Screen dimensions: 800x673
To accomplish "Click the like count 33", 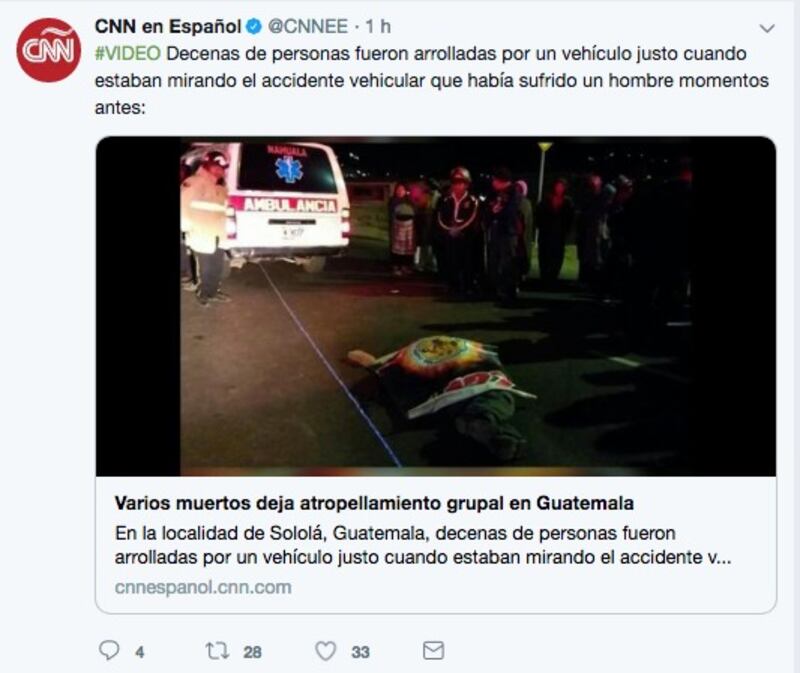I will click(x=360, y=652).
